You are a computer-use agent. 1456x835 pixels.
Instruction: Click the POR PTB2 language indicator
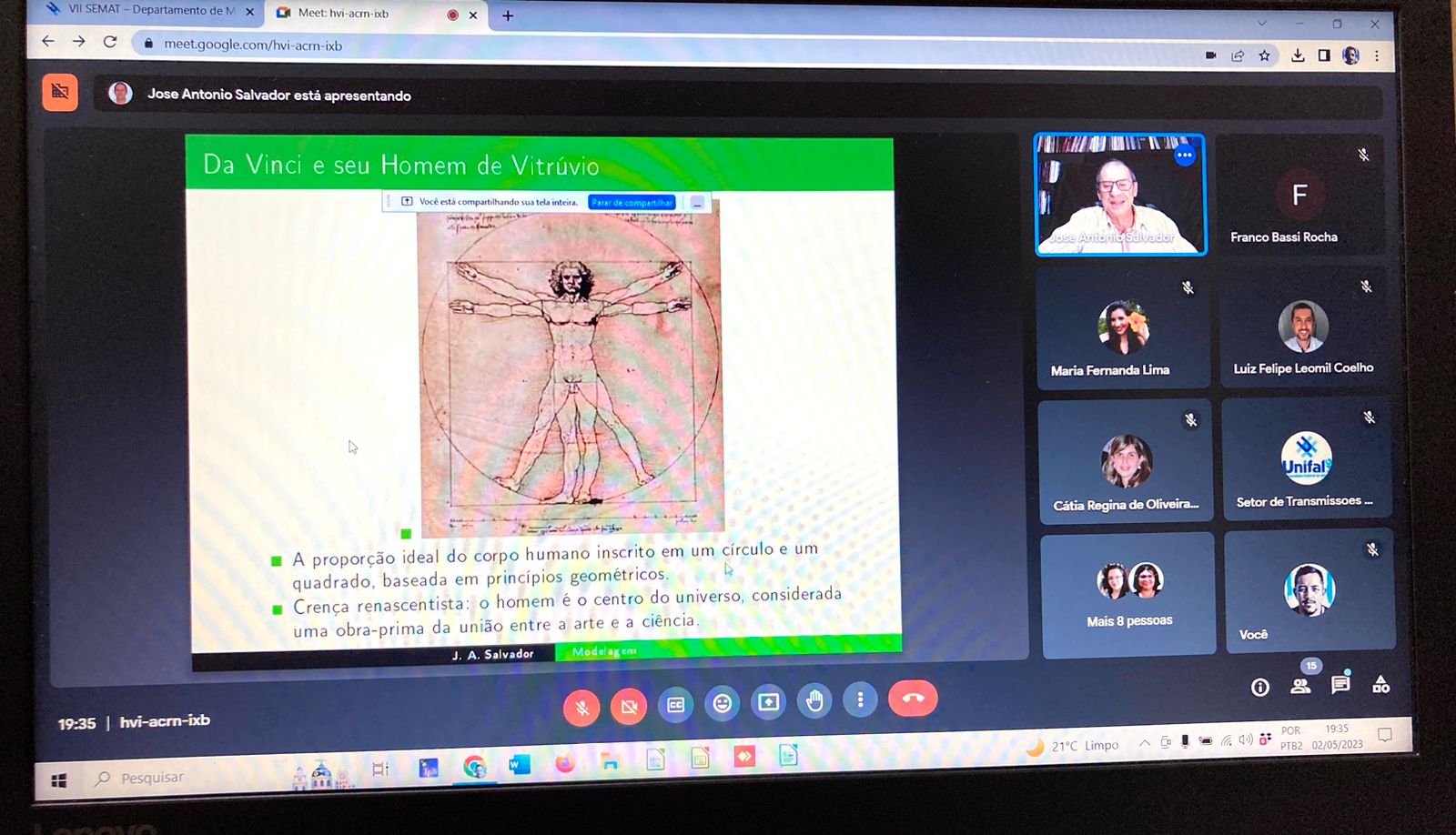[1291, 739]
